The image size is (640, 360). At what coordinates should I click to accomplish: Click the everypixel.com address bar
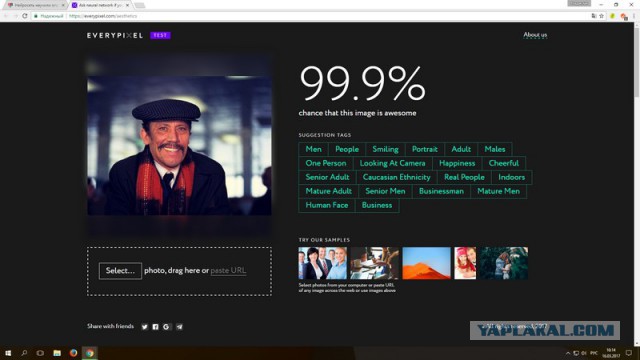310,16
